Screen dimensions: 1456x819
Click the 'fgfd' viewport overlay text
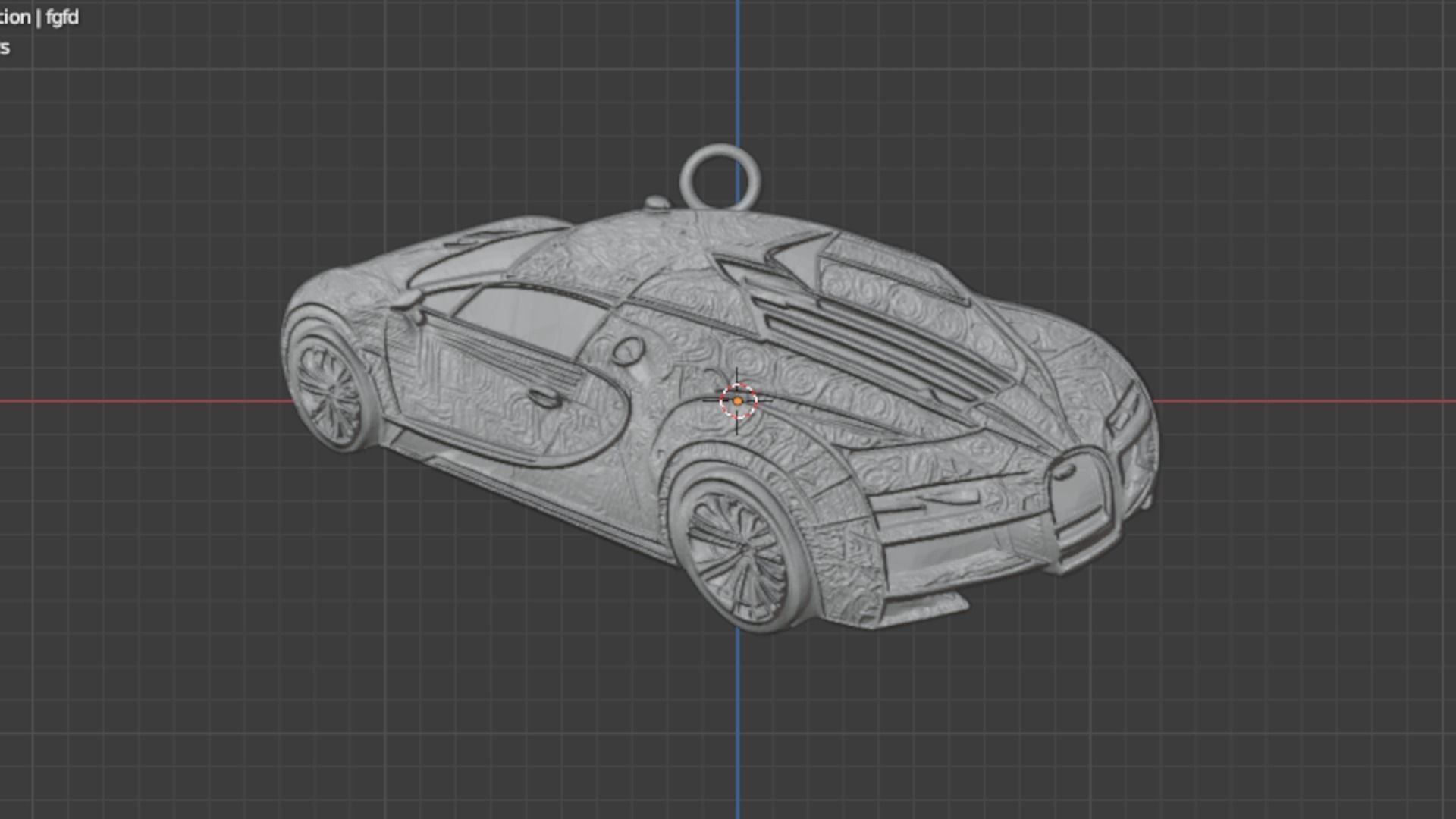tap(61, 17)
